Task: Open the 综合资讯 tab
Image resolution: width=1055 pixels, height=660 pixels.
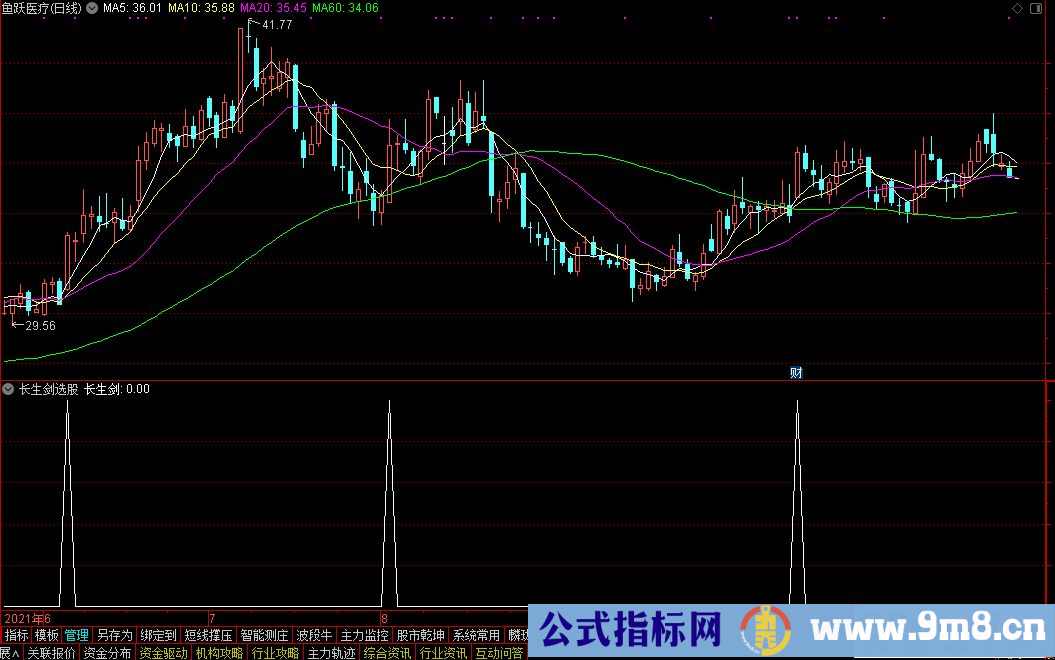Action: (387, 653)
